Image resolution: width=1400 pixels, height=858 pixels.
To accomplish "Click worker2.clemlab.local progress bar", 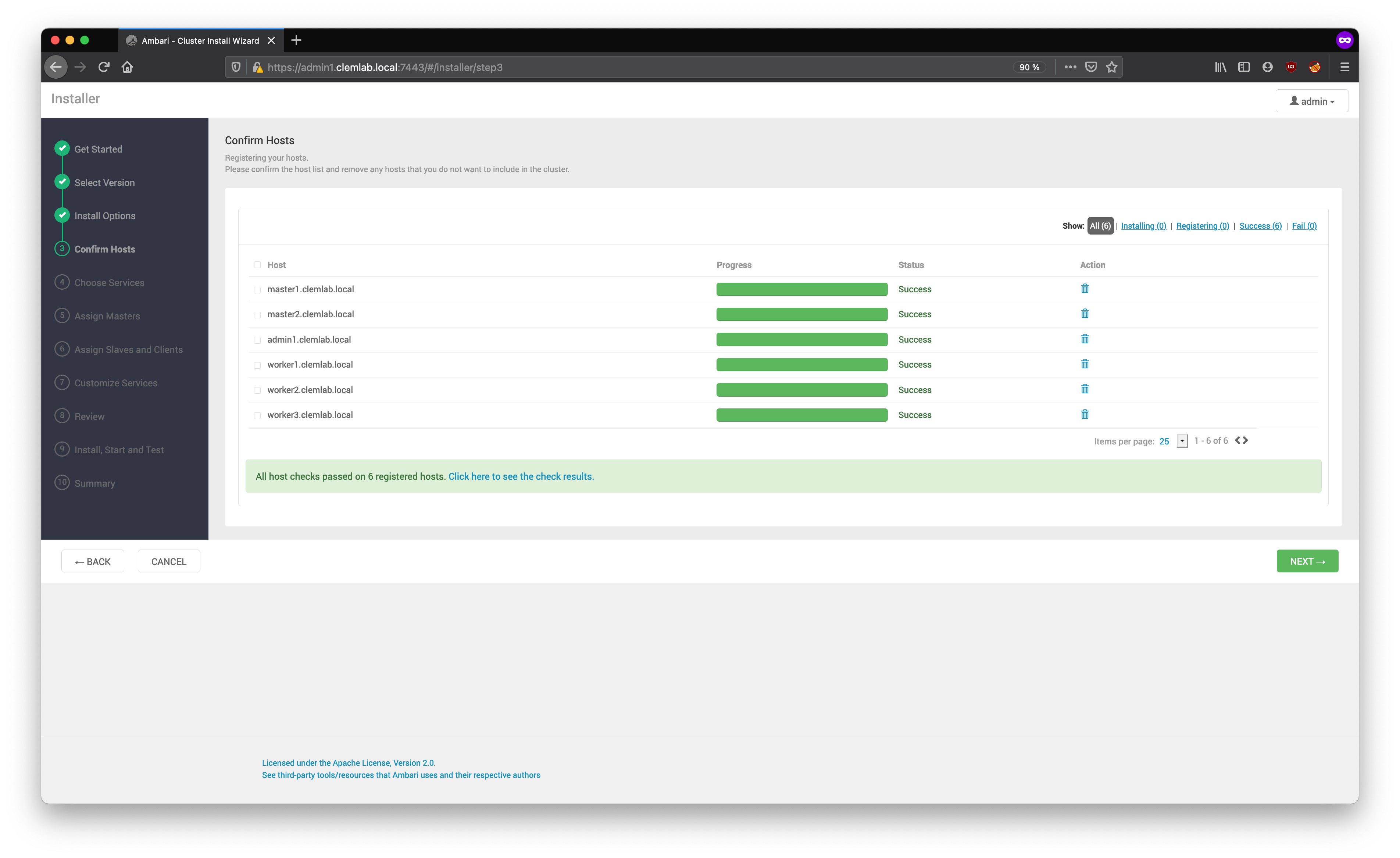I will [x=802, y=390].
